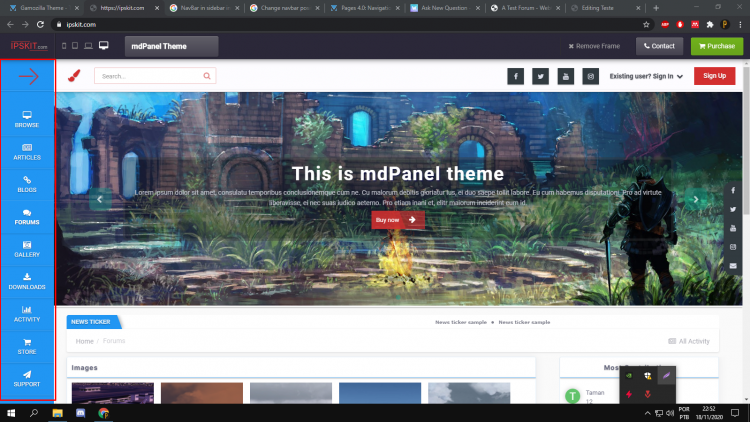This screenshot has width=750, height=422.
Task: Switch to the desktop preview device icon
Action: [103, 46]
